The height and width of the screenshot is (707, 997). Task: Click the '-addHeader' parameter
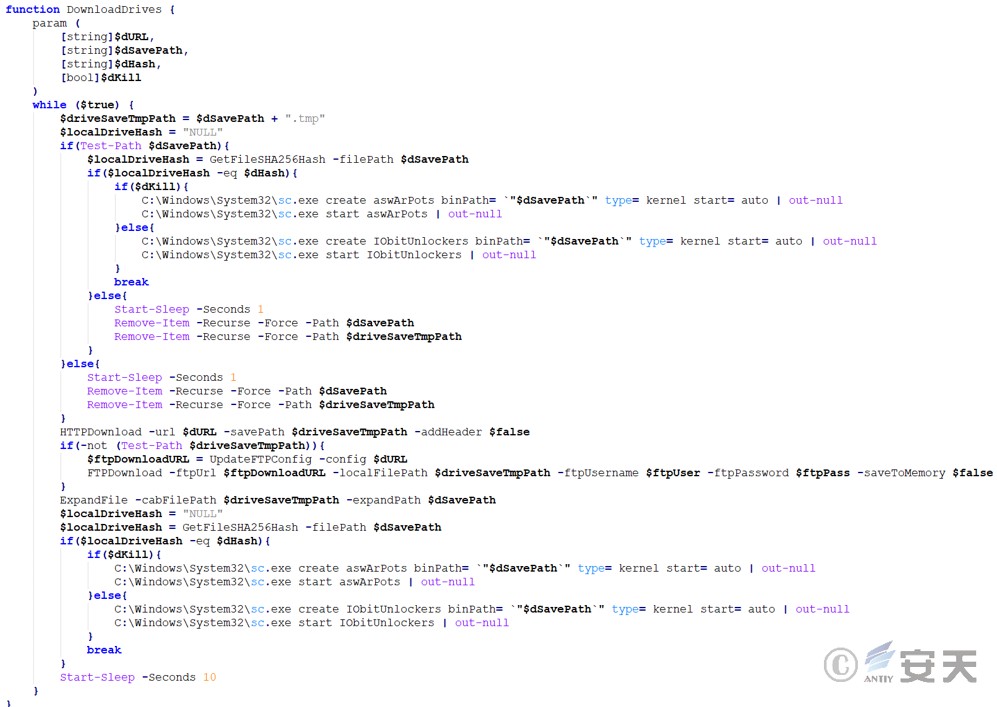(448, 432)
